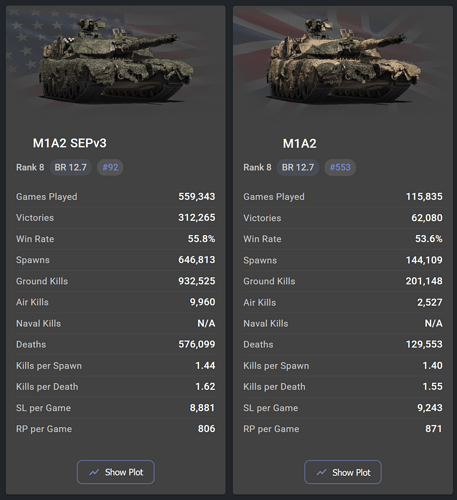Click the plot line icon on SEPv3 card
Image resolution: width=457 pixels, height=500 pixels.
click(x=94, y=472)
